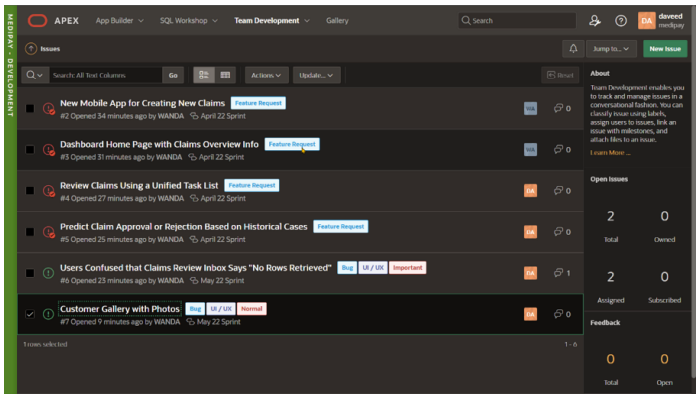Check the box for New Mobile App issue
This screenshot has height=403, width=699.
pyautogui.click(x=30, y=108)
